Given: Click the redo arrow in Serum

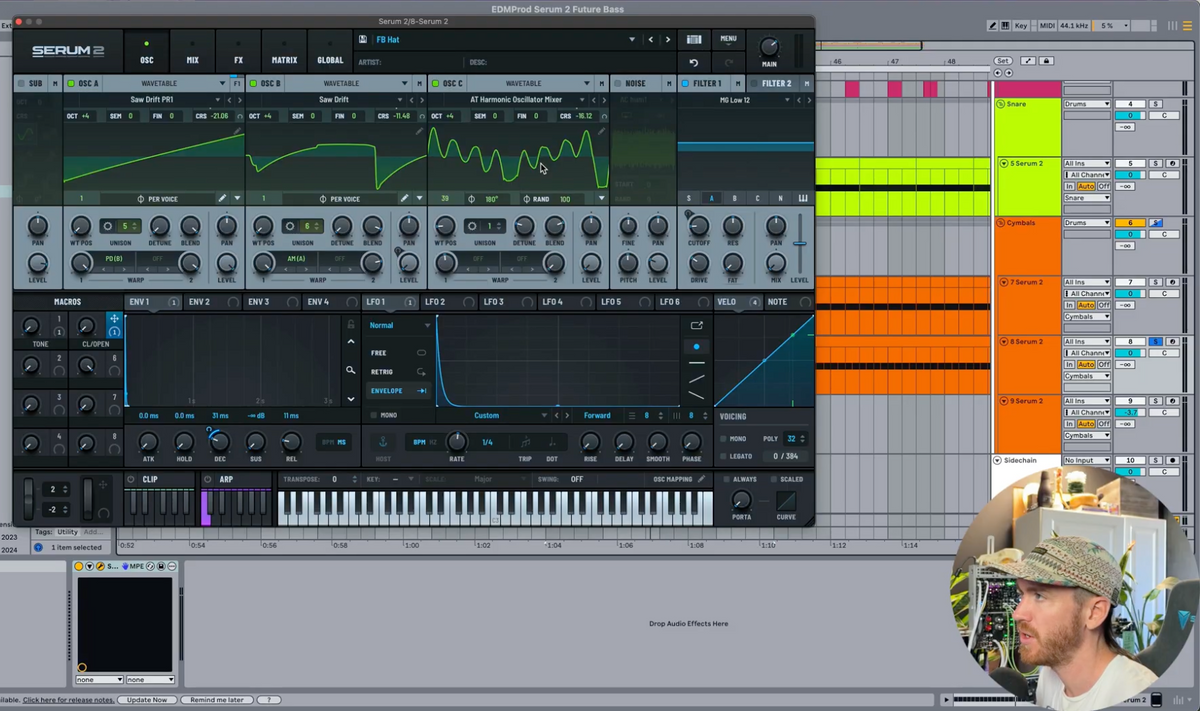Looking at the screenshot, I should pos(729,62).
